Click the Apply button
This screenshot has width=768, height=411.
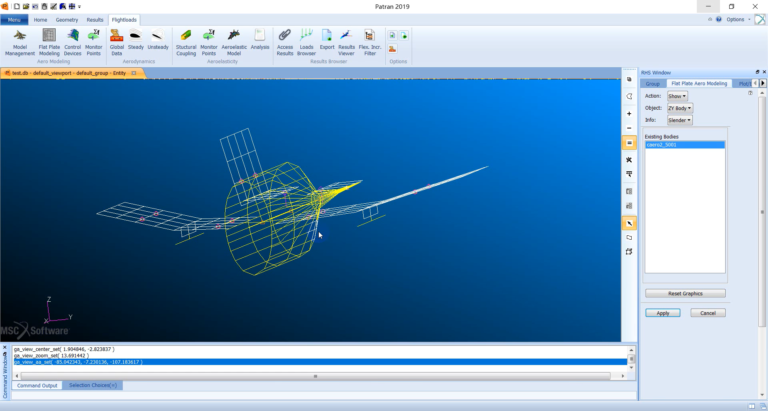point(663,313)
